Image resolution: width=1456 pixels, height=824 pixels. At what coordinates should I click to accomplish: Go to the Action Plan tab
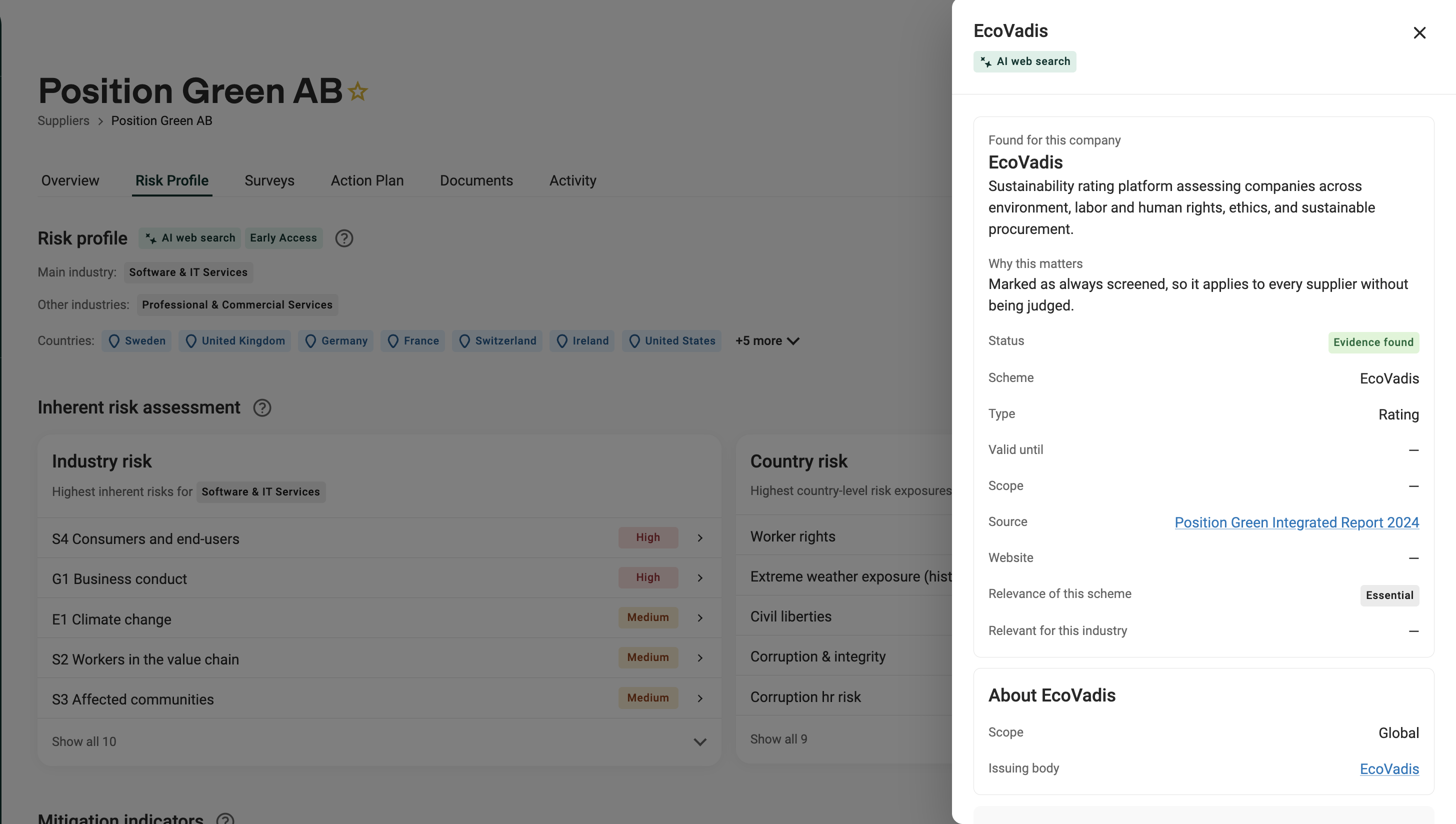click(367, 180)
